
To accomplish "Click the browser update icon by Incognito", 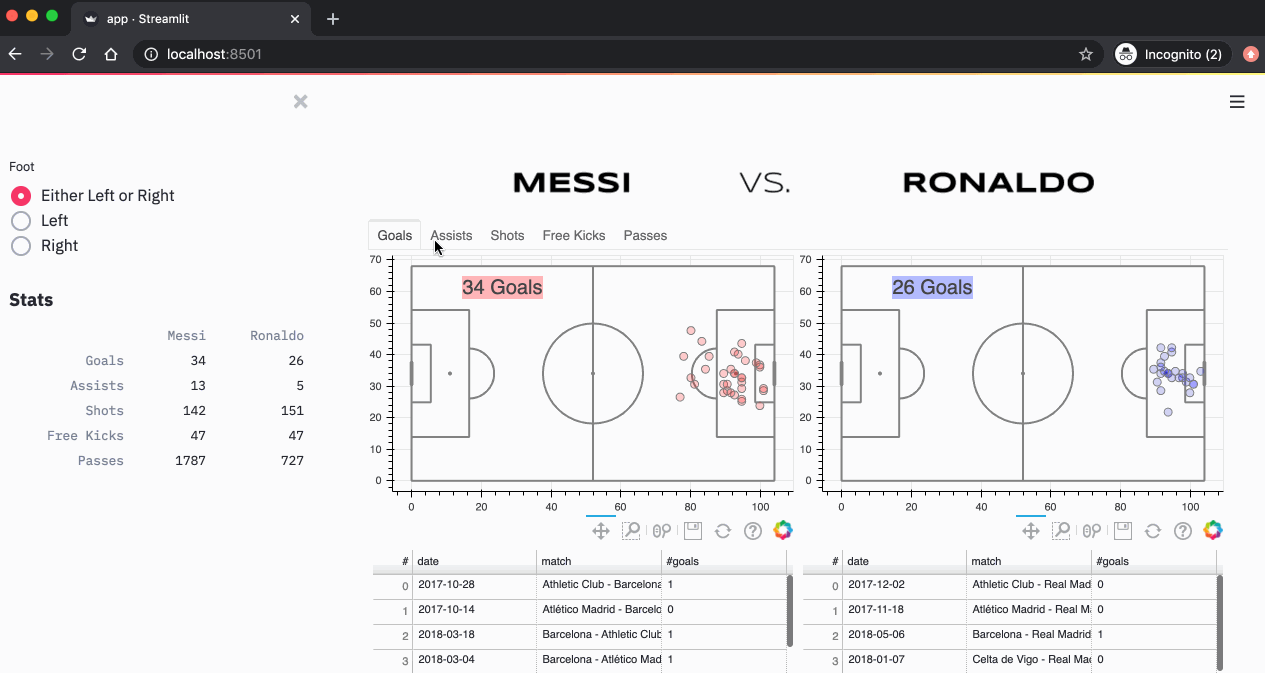I will tap(1250, 54).
